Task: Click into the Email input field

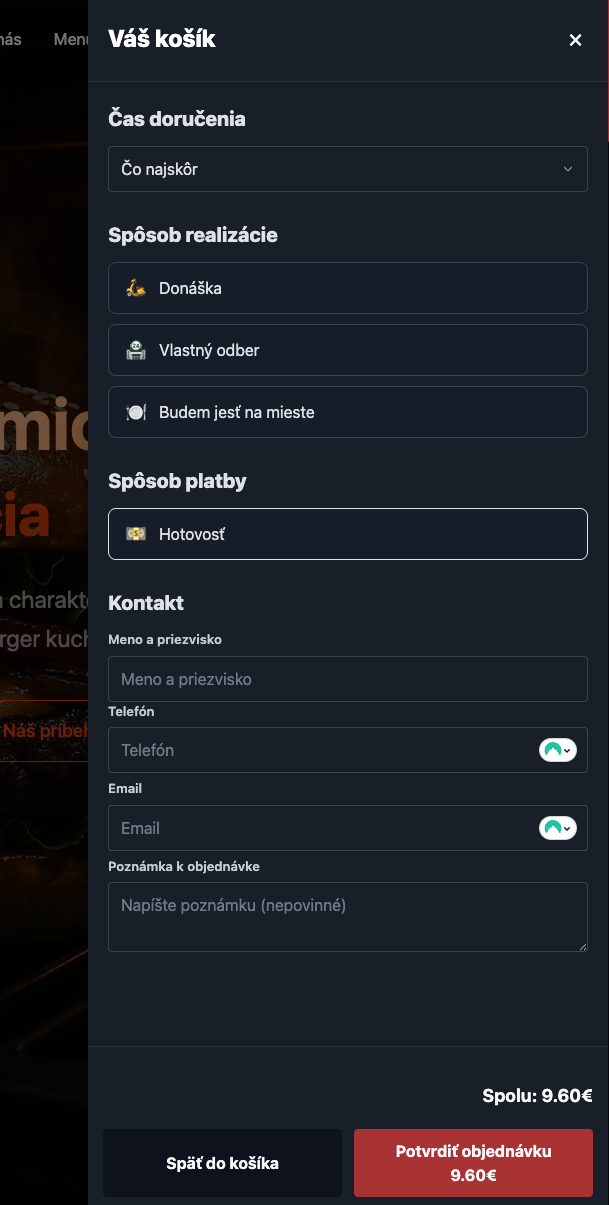Action: point(320,828)
